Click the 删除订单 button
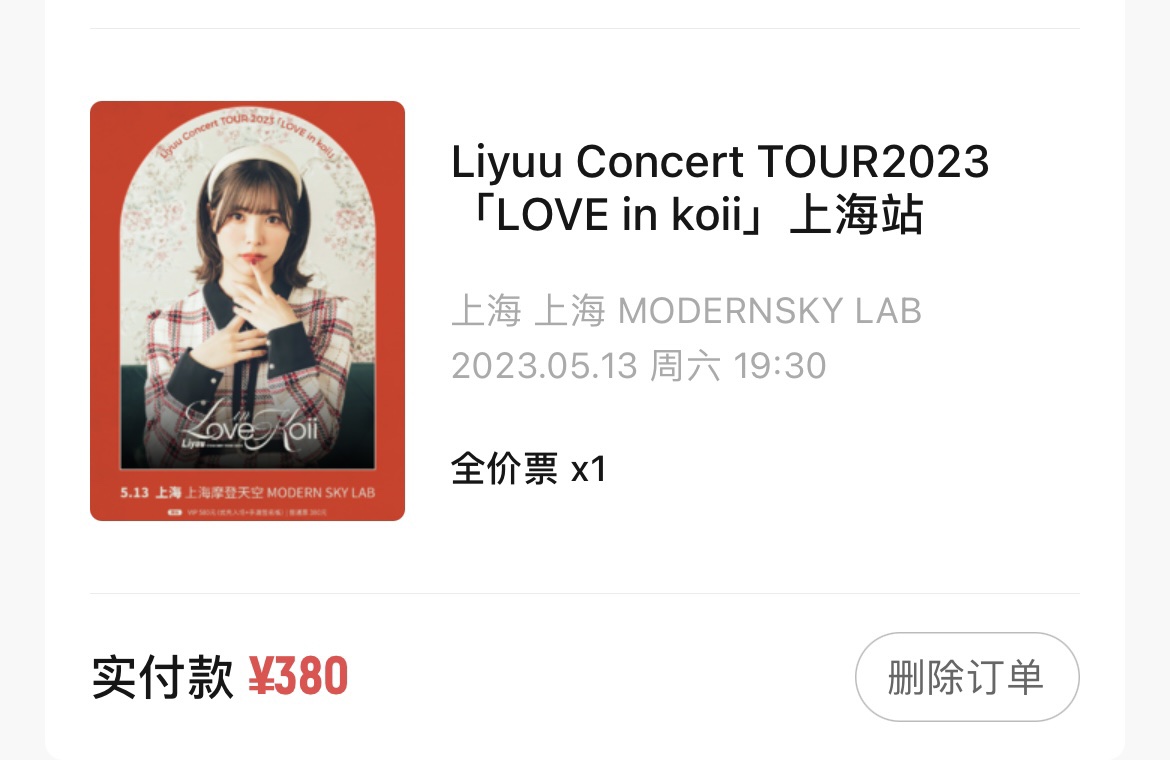This screenshot has height=760, width=1170. tap(967, 677)
